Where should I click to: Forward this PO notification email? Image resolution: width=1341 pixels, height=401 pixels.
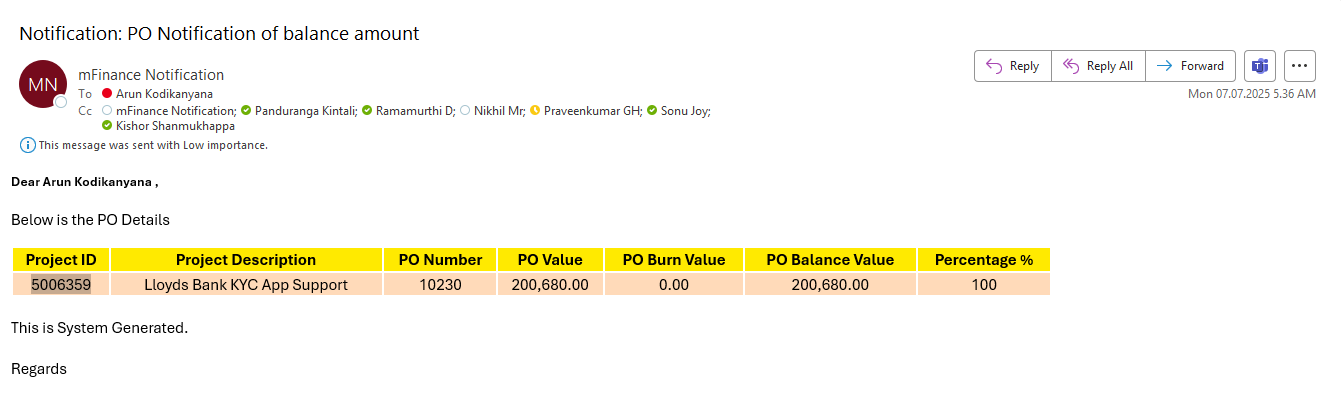click(x=1190, y=66)
